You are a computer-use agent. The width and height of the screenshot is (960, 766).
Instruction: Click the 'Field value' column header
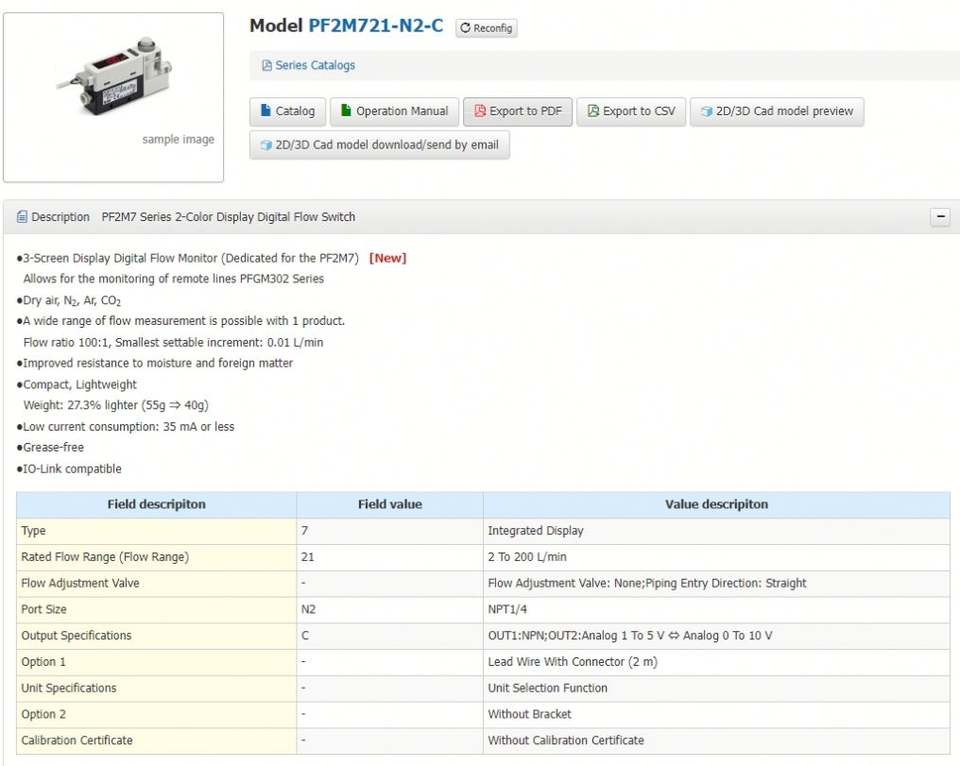point(390,505)
